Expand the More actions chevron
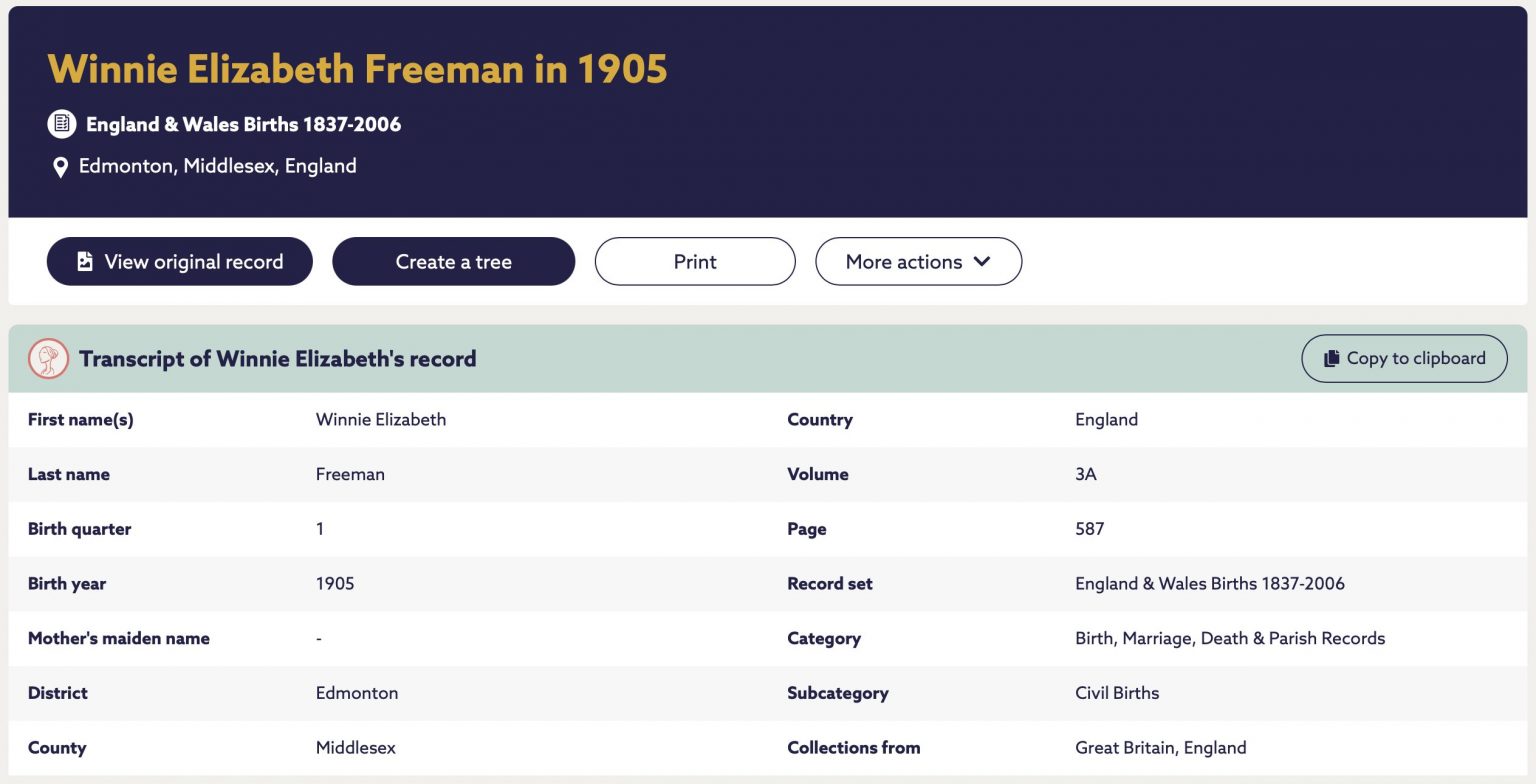 (x=982, y=261)
